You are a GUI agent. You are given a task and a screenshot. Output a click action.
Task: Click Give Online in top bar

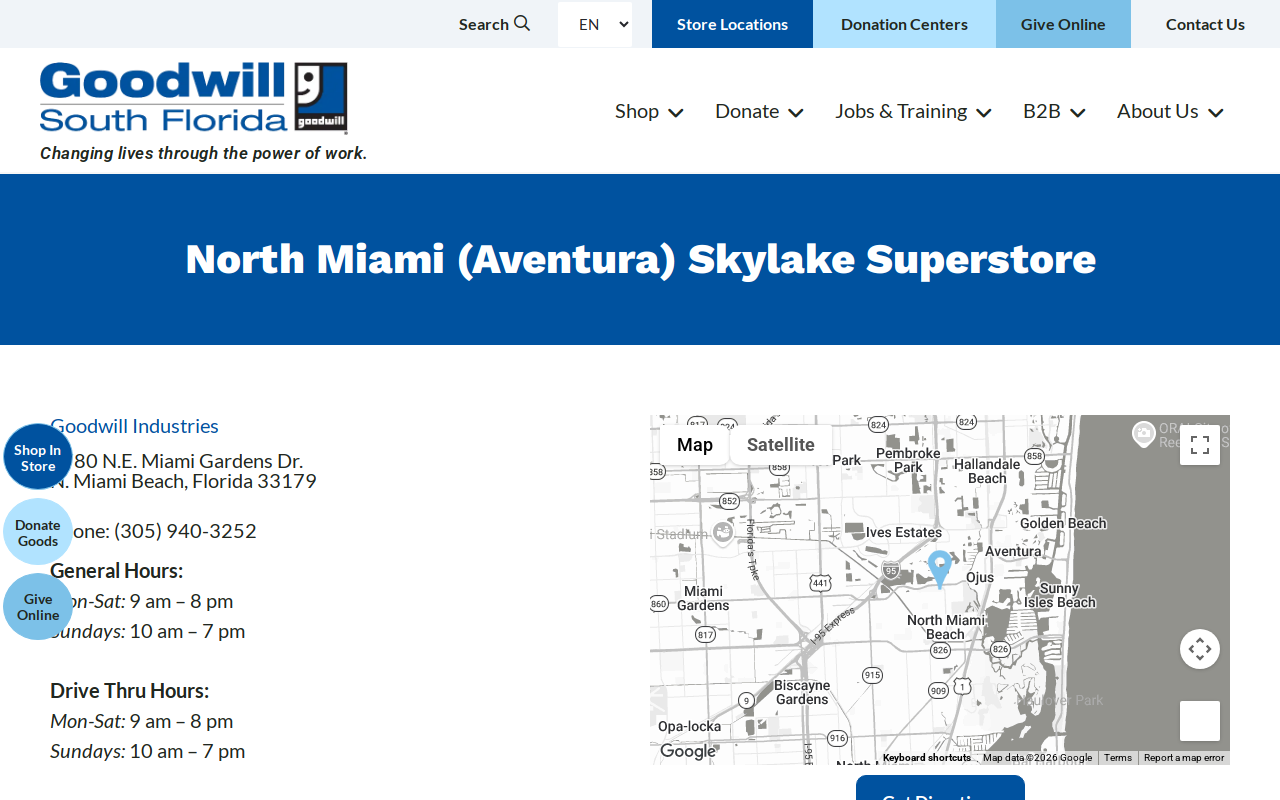1063,24
